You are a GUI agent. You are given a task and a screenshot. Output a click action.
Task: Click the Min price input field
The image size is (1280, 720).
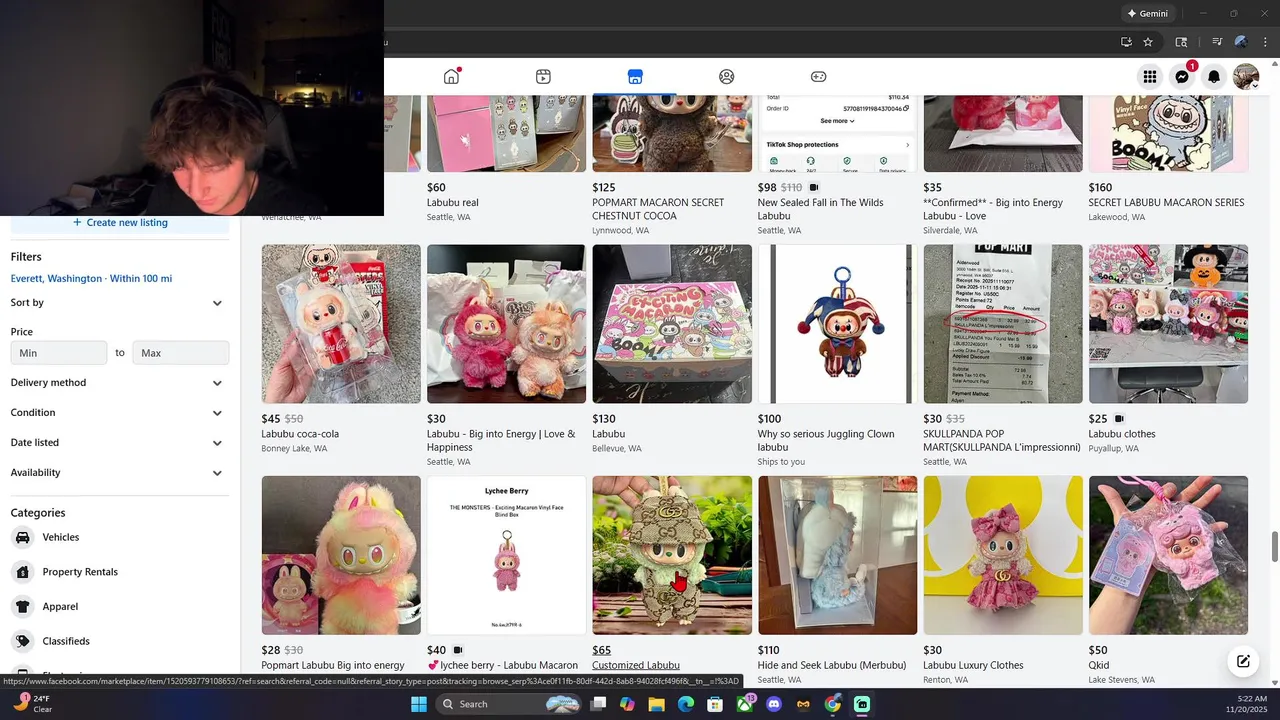pos(59,353)
